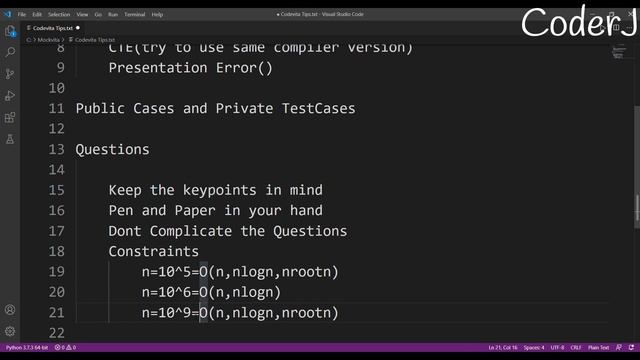Viewport: 640px width, 360px height.
Task: Click the Mockvita breadcrumb folder
Action: click(49, 40)
